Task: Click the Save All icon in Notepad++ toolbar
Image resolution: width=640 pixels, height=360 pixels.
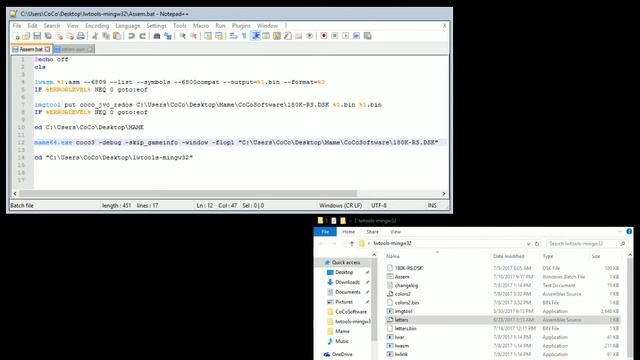Action: click(48, 36)
